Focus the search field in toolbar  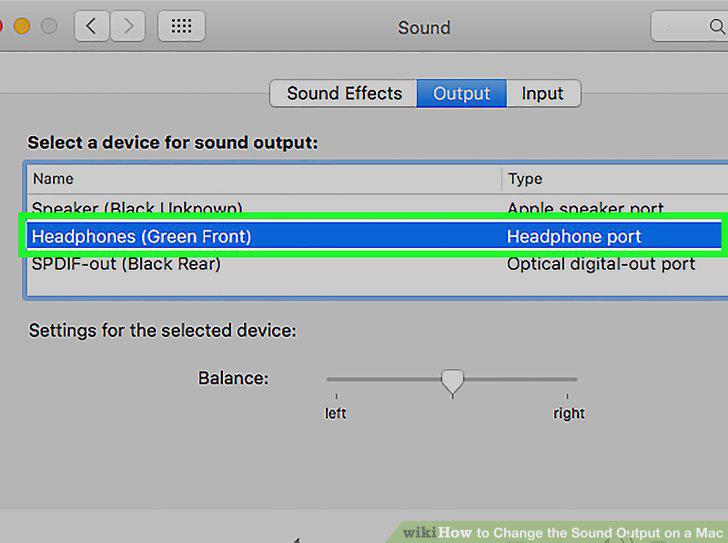tap(690, 26)
